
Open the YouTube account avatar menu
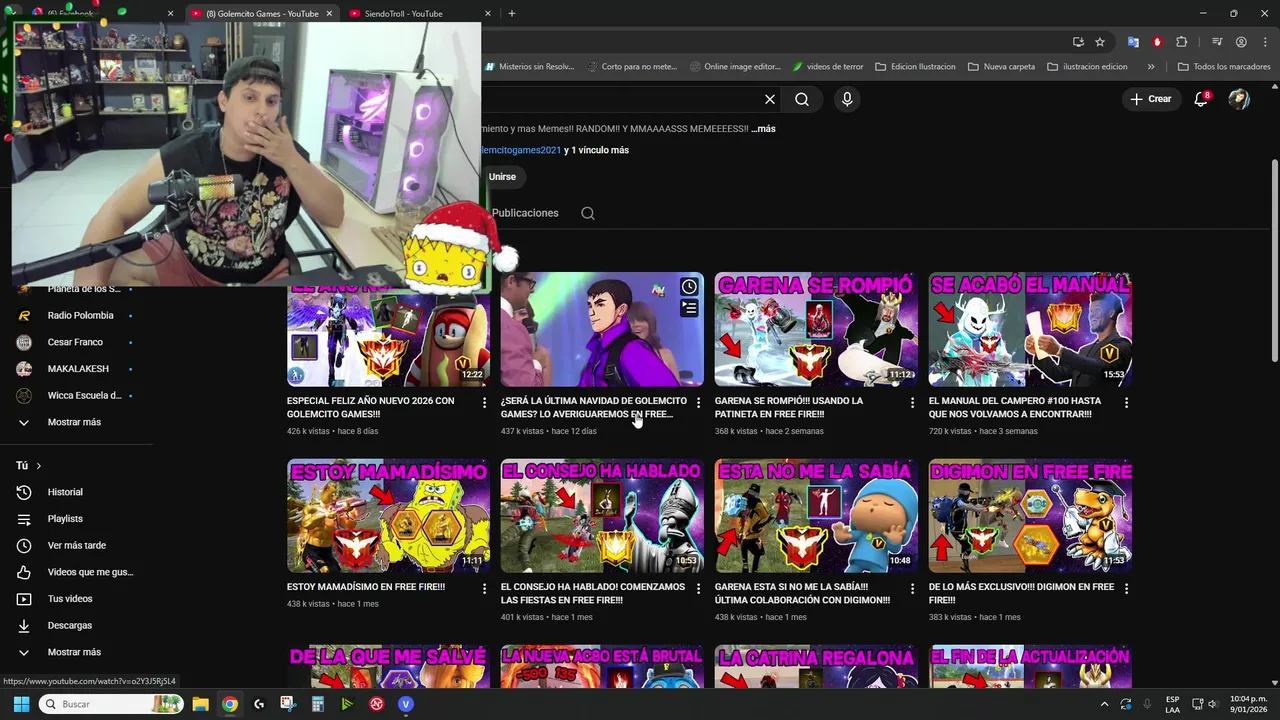(x=1239, y=99)
